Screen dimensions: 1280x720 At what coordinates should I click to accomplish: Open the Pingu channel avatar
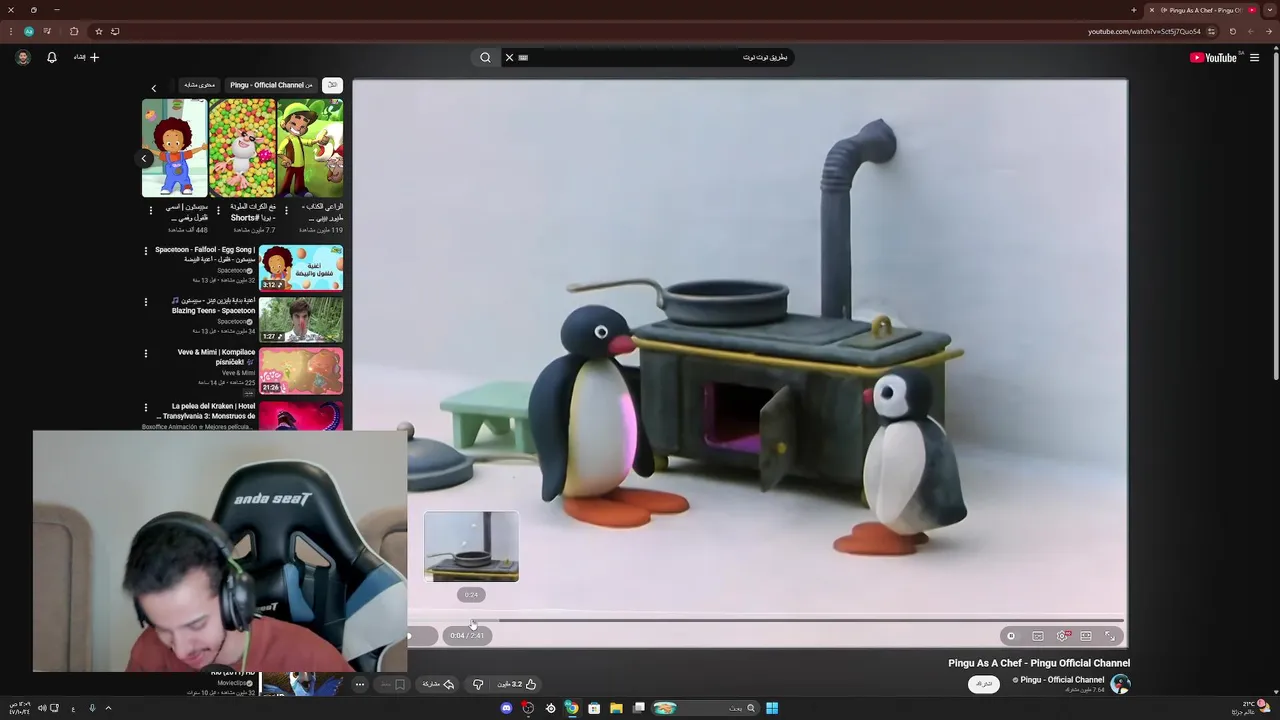click(1121, 684)
